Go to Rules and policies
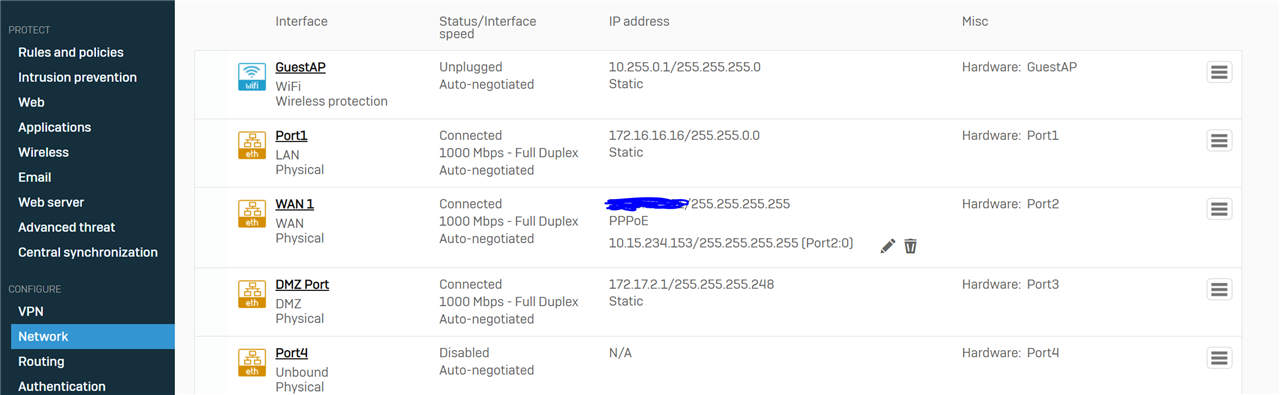 pyautogui.click(x=71, y=52)
